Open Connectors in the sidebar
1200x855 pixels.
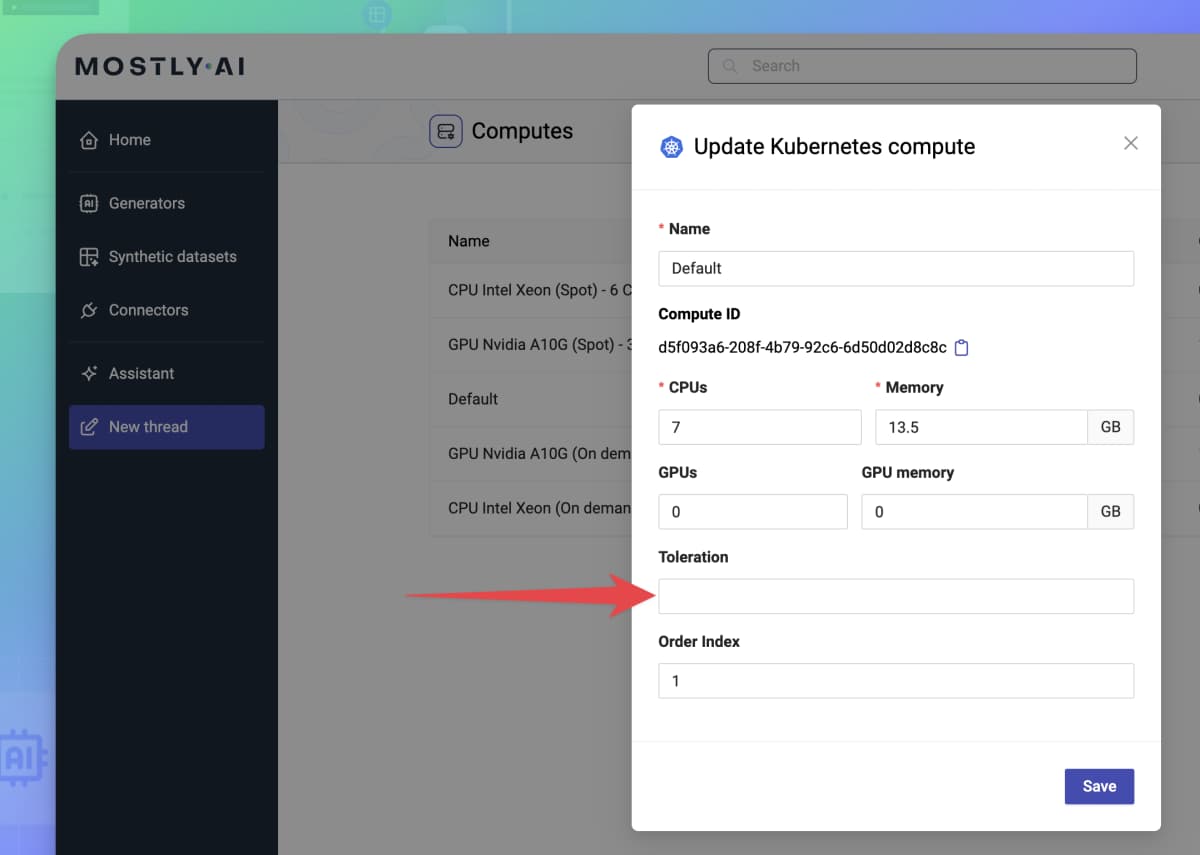click(x=148, y=310)
